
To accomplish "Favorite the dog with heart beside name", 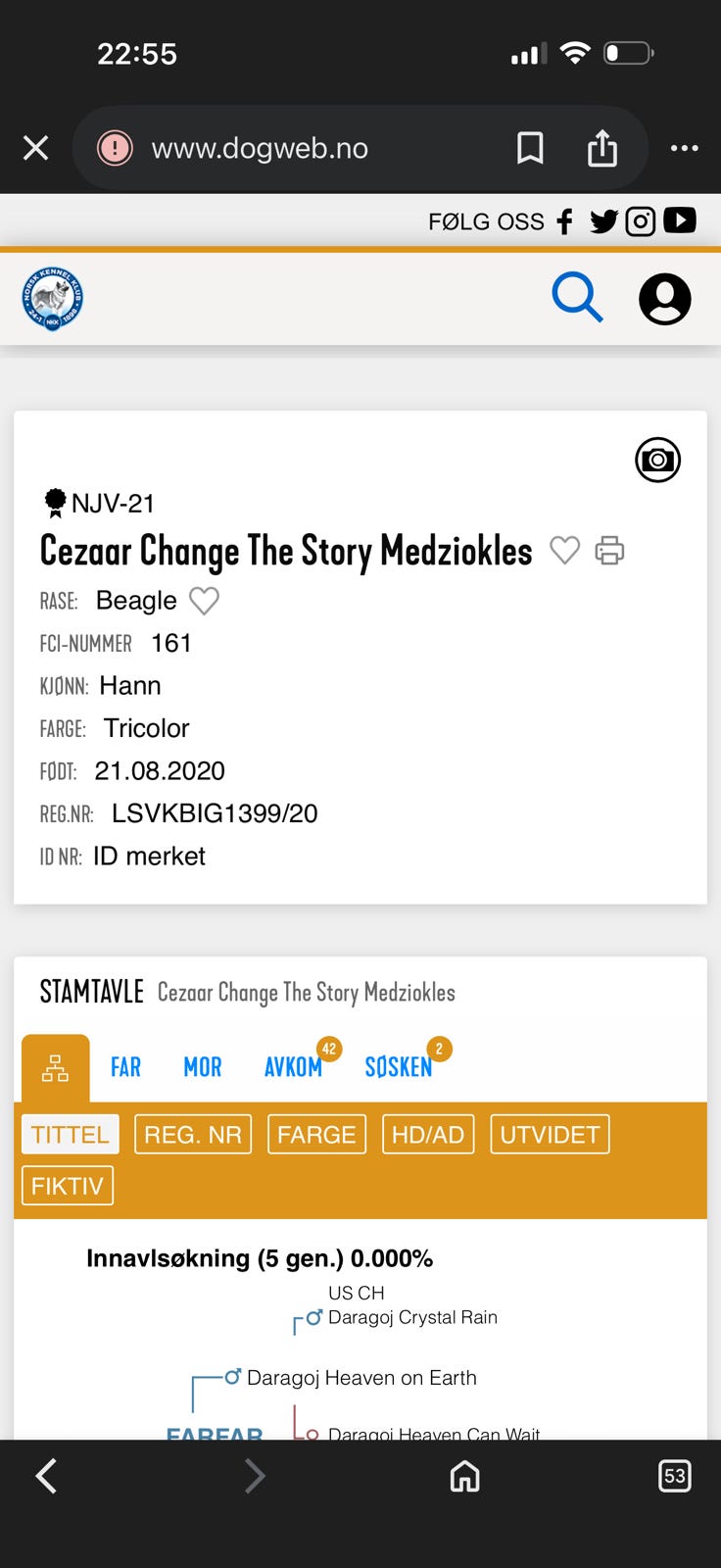I will 564,551.
